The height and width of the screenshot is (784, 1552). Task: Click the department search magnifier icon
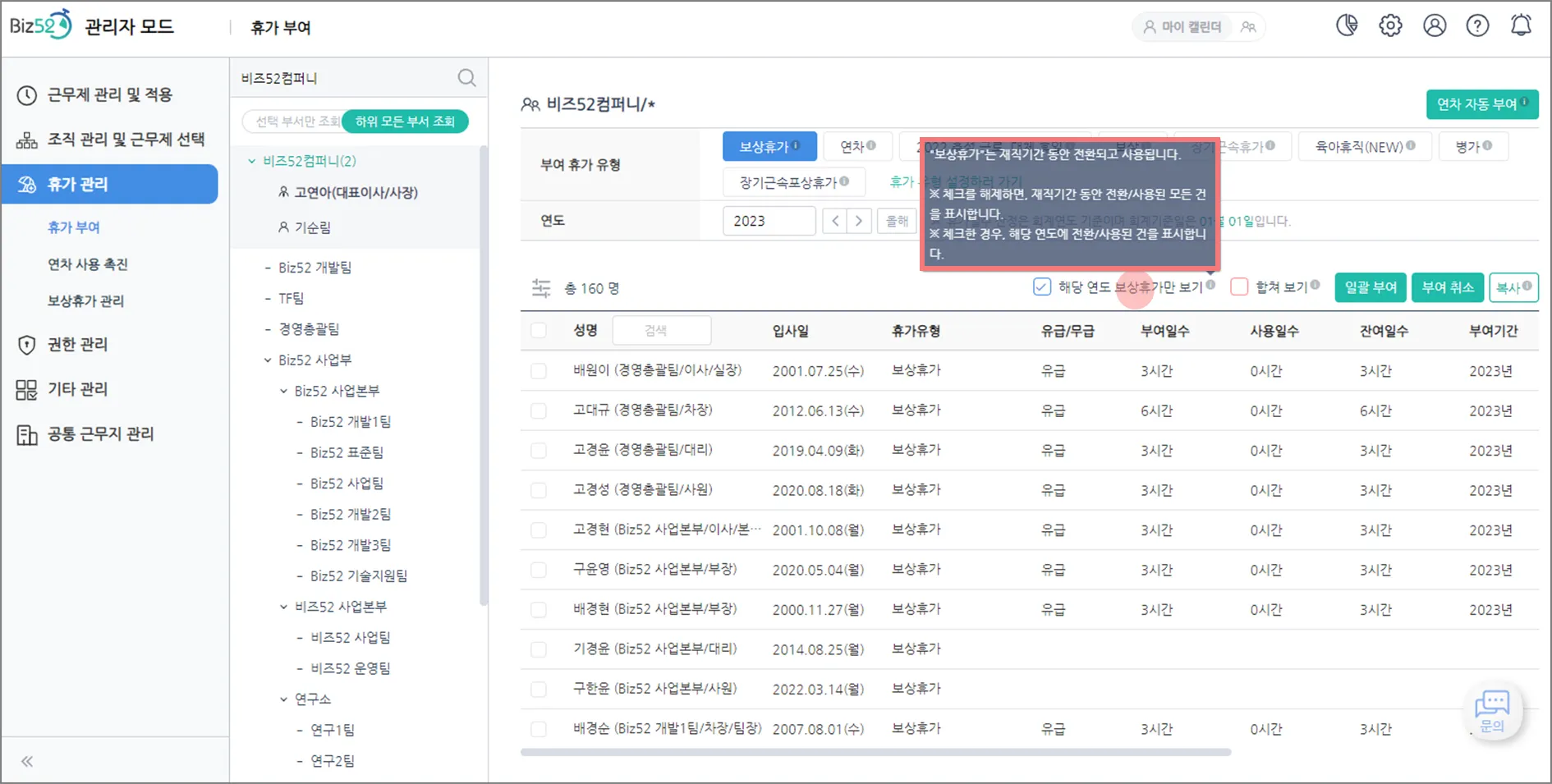click(x=466, y=78)
